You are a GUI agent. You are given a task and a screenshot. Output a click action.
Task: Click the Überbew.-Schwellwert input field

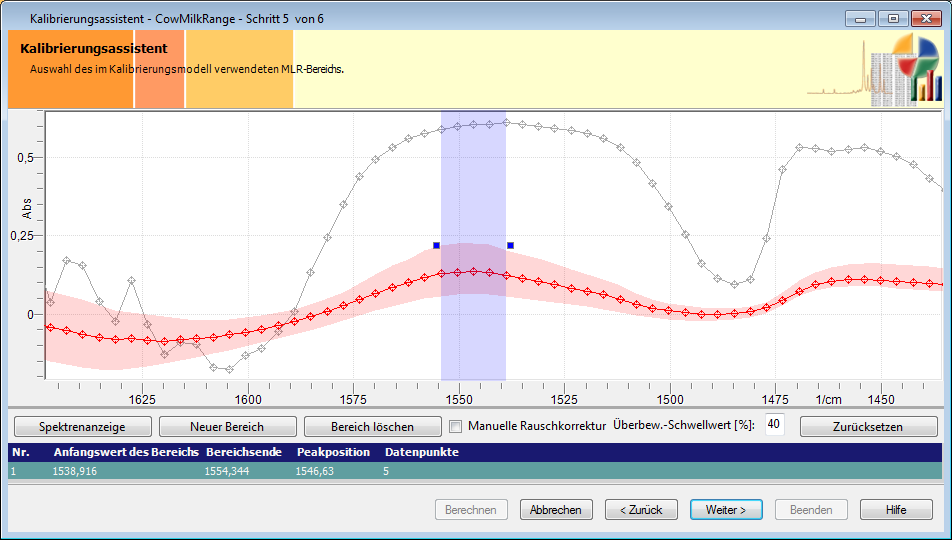click(x=774, y=425)
